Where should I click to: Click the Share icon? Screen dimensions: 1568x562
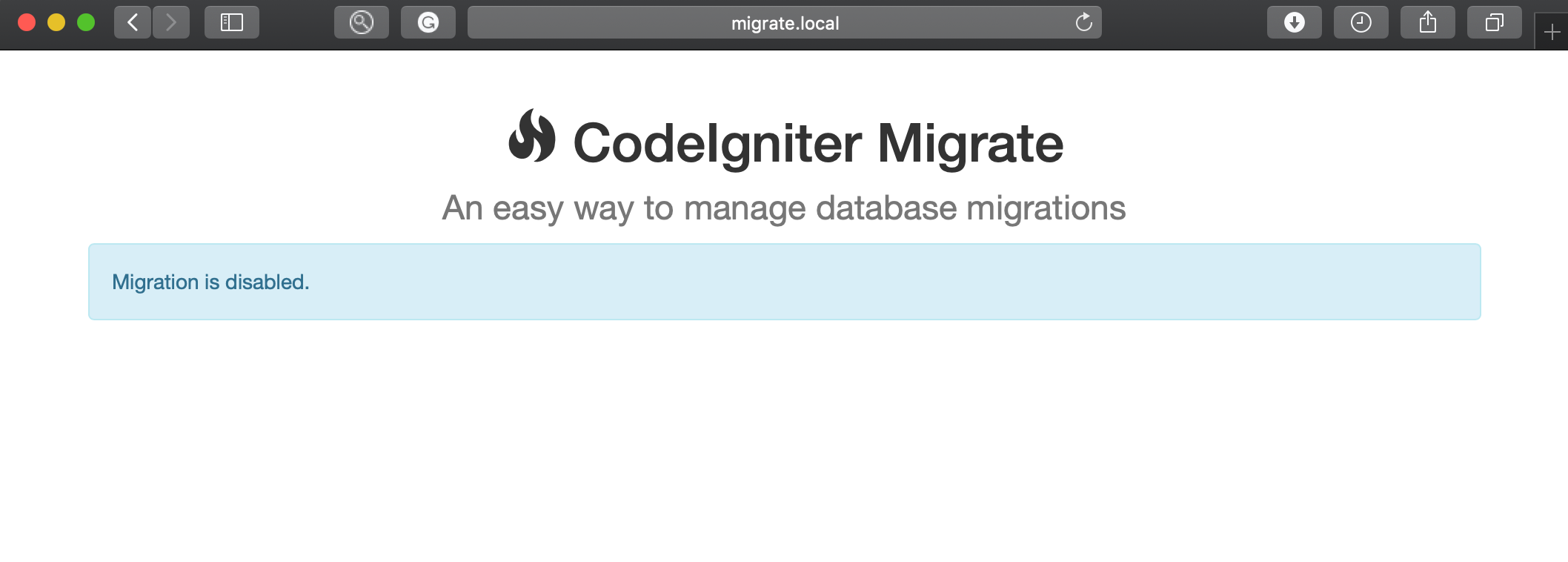(x=1427, y=22)
